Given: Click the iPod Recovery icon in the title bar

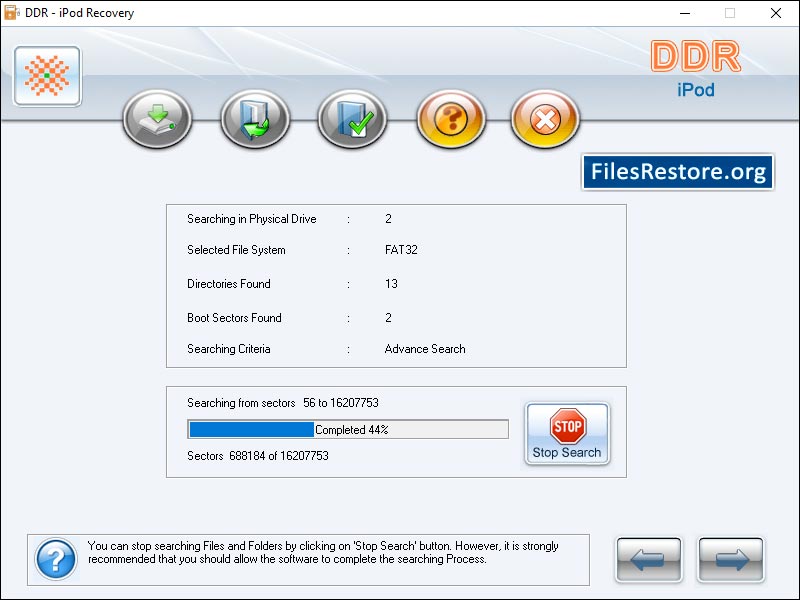Looking at the screenshot, I should tap(11, 13).
